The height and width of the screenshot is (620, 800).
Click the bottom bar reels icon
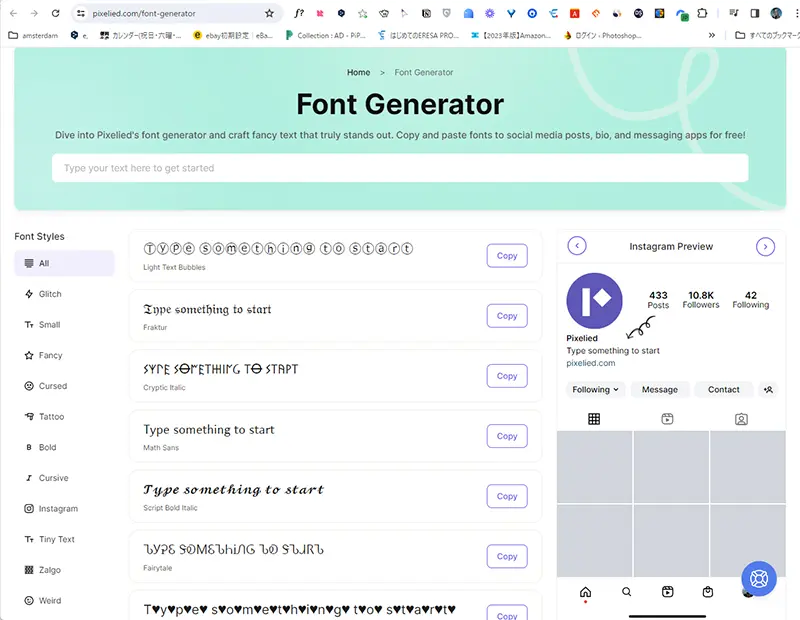click(x=667, y=592)
